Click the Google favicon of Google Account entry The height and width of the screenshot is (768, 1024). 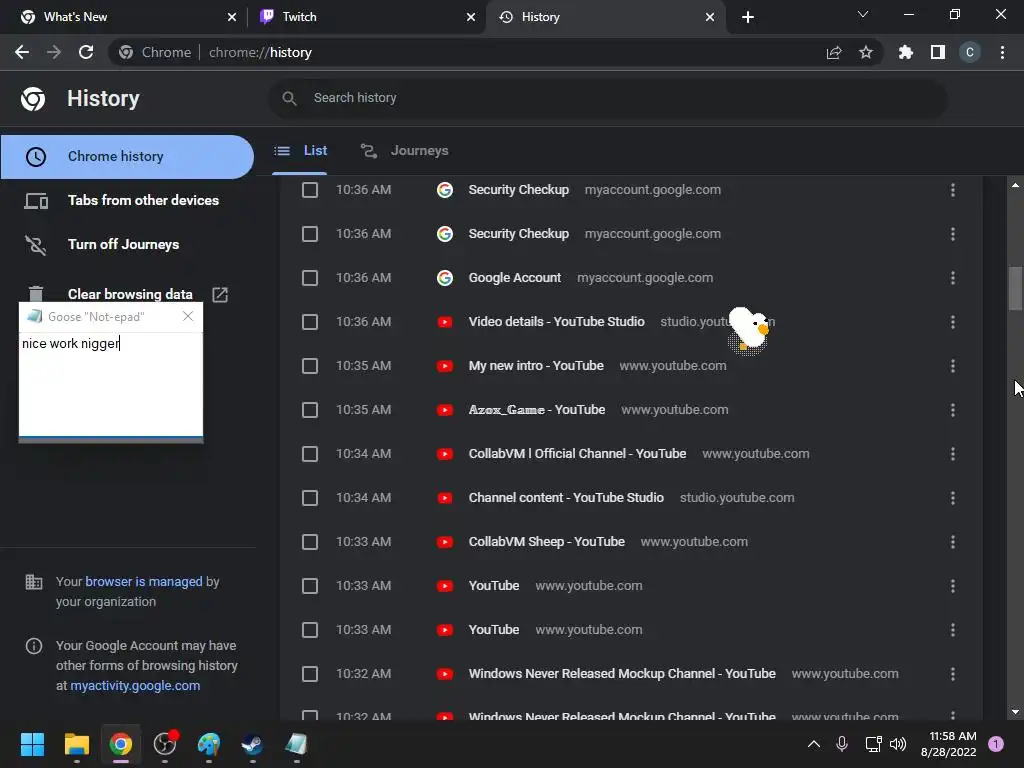pos(445,278)
